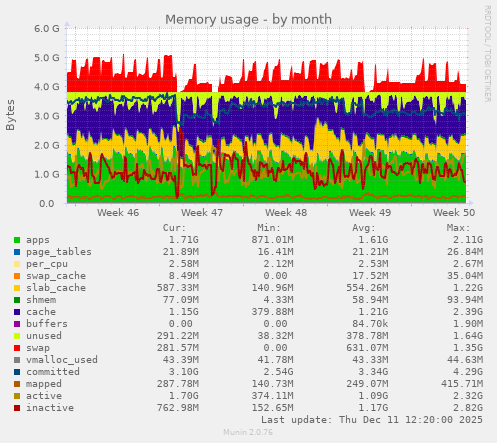Image resolution: width=497 pixels, height=443 pixels.
Task: Click the 'Avg:' column header
Action: [x=364, y=228]
